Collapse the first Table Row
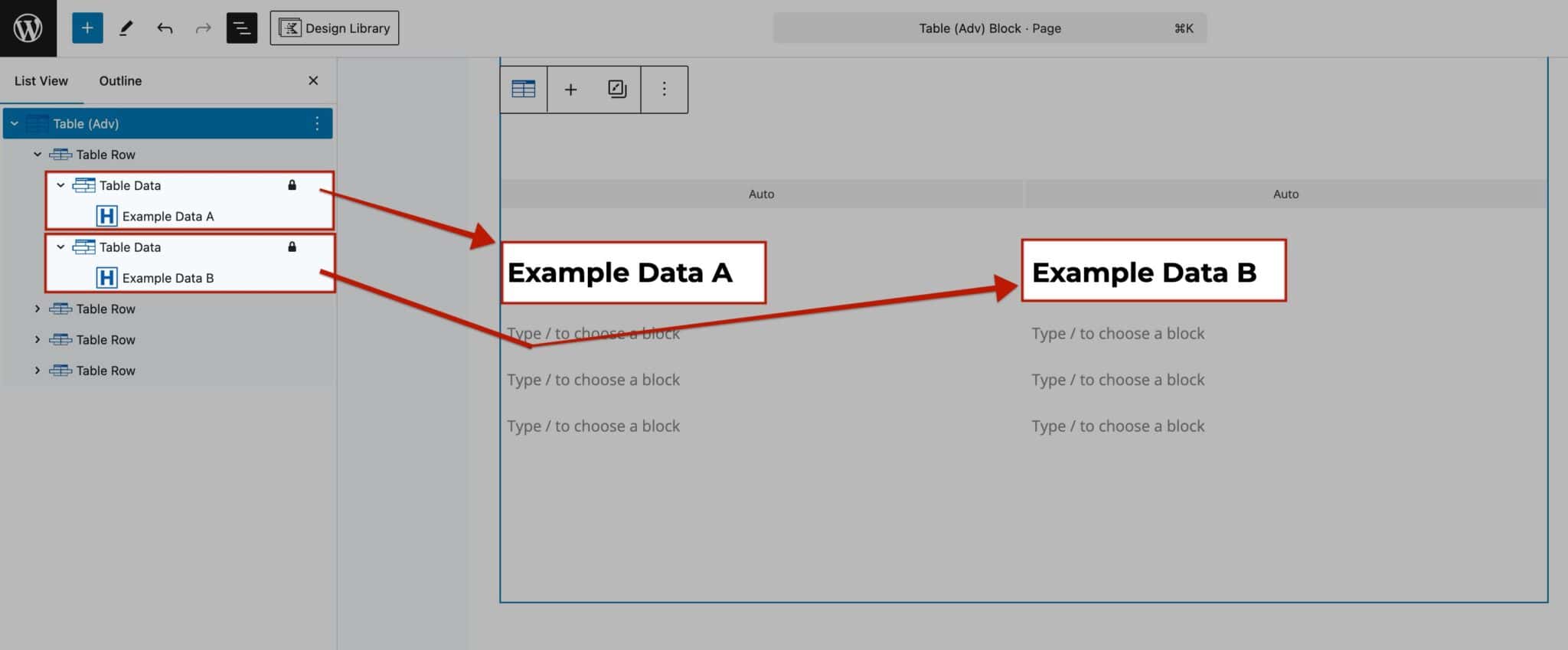The width and height of the screenshot is (1568, 650). point(38,154)
